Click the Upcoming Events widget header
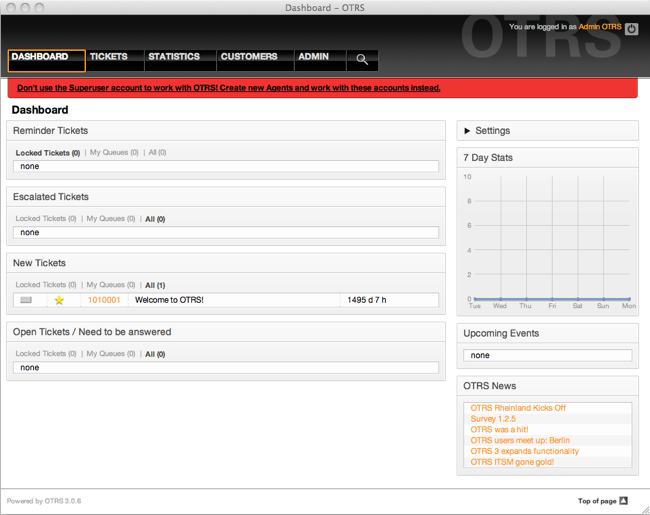 coord(548,333)
